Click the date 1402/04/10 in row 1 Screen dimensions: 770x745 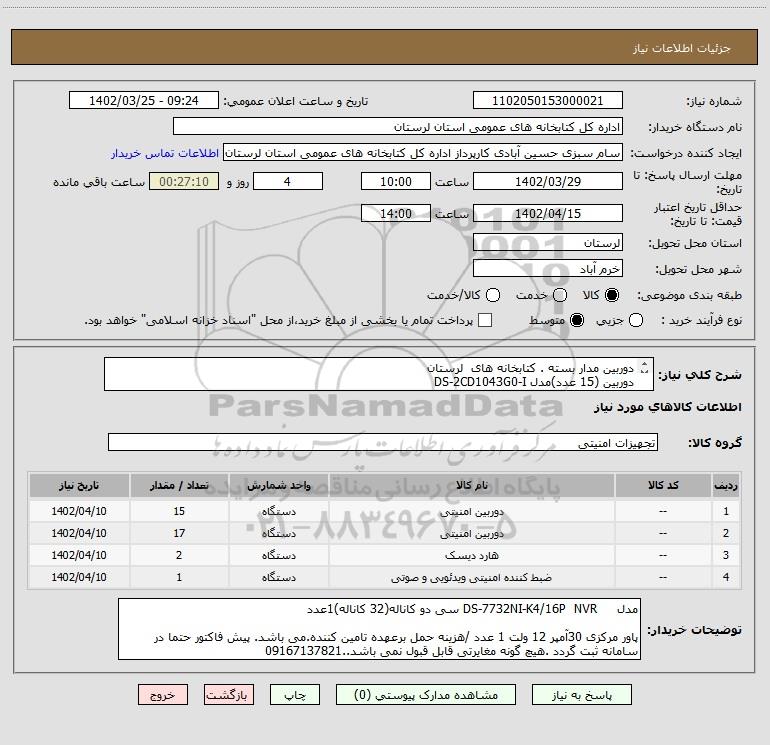(x=79, y=511)
